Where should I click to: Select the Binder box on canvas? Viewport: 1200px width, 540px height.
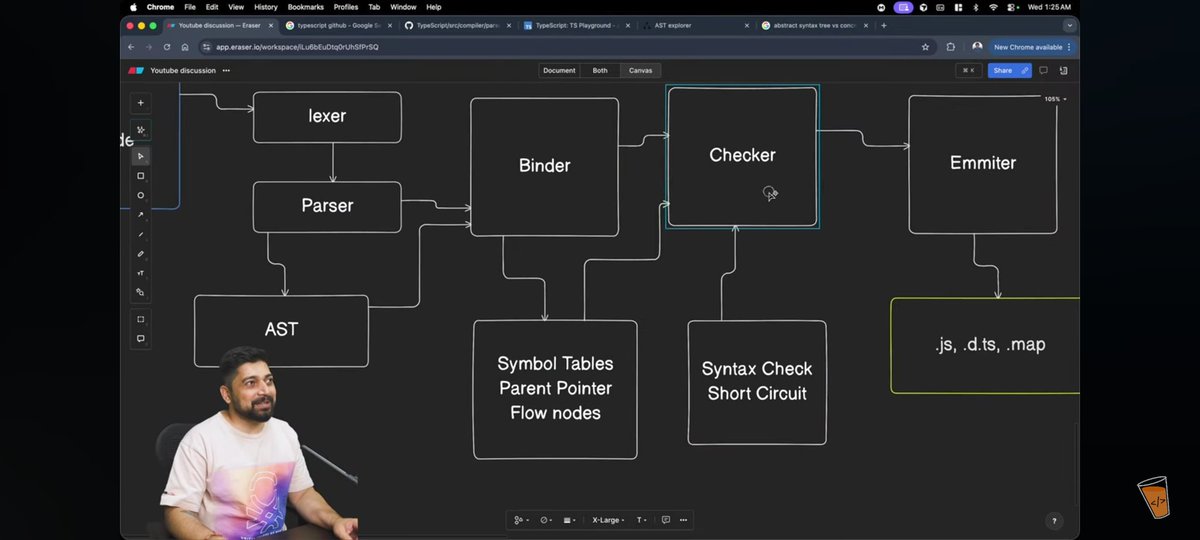[x=544, y=167]
